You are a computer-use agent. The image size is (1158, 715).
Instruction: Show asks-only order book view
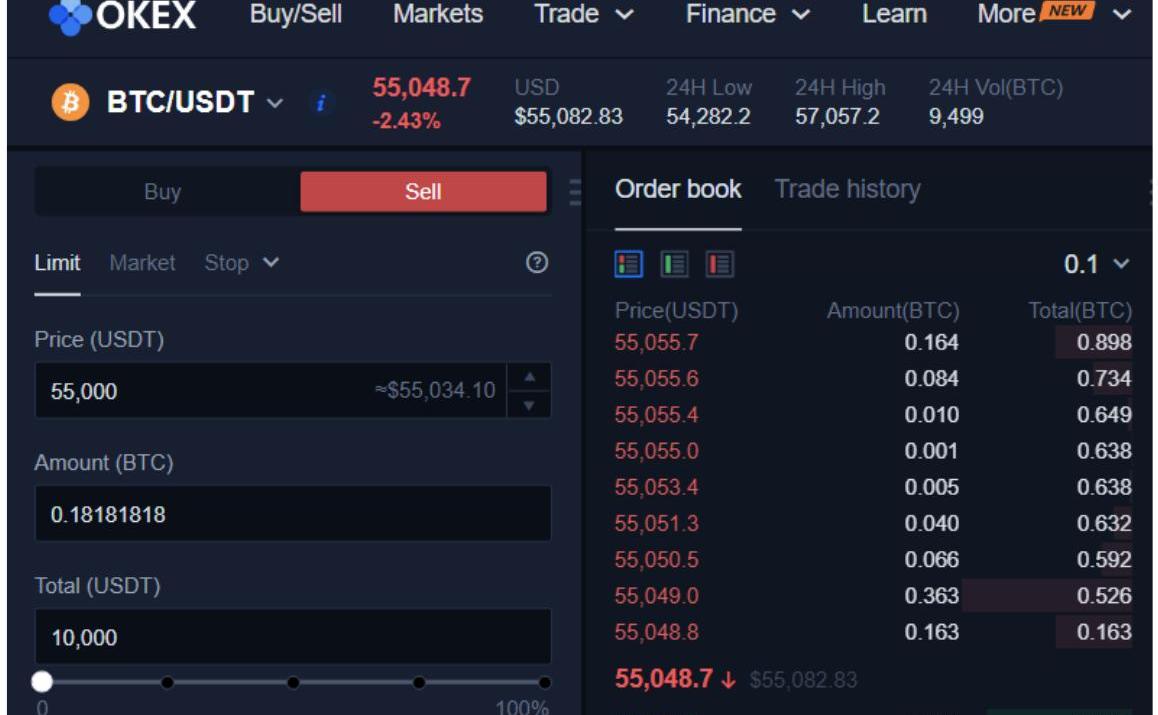pos(719,264)
